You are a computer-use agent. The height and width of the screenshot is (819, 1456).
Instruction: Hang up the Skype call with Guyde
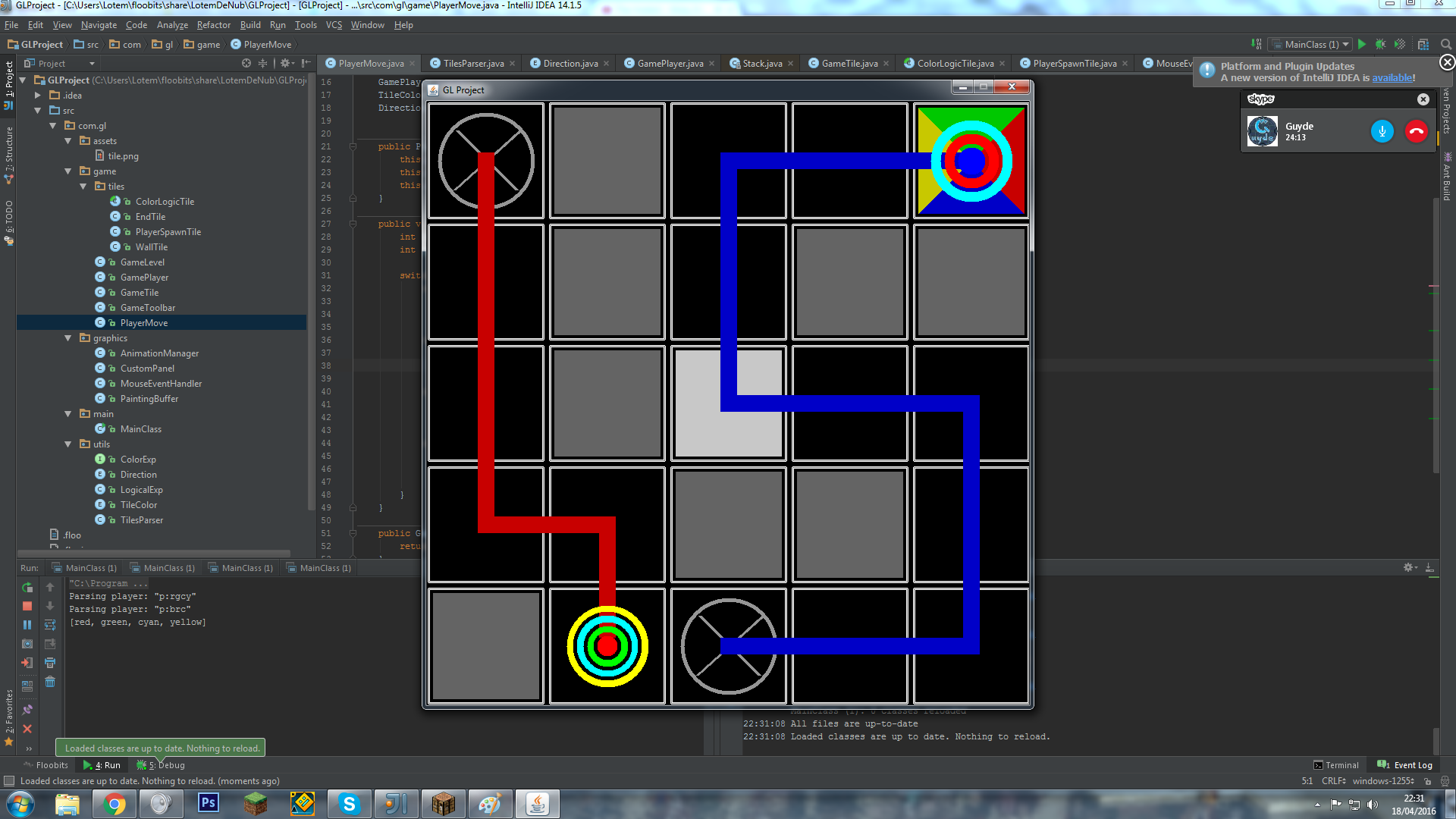[x=1416, y=131]
